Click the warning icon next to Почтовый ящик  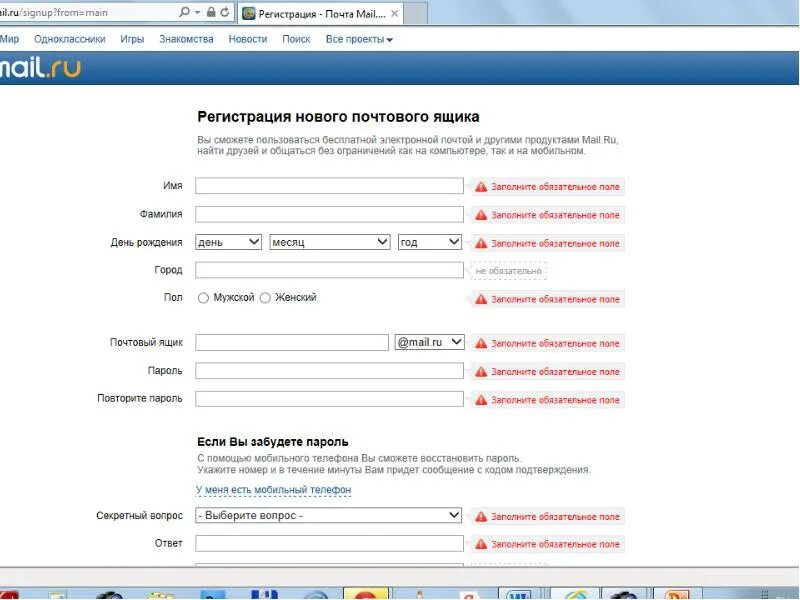[481, 343]
